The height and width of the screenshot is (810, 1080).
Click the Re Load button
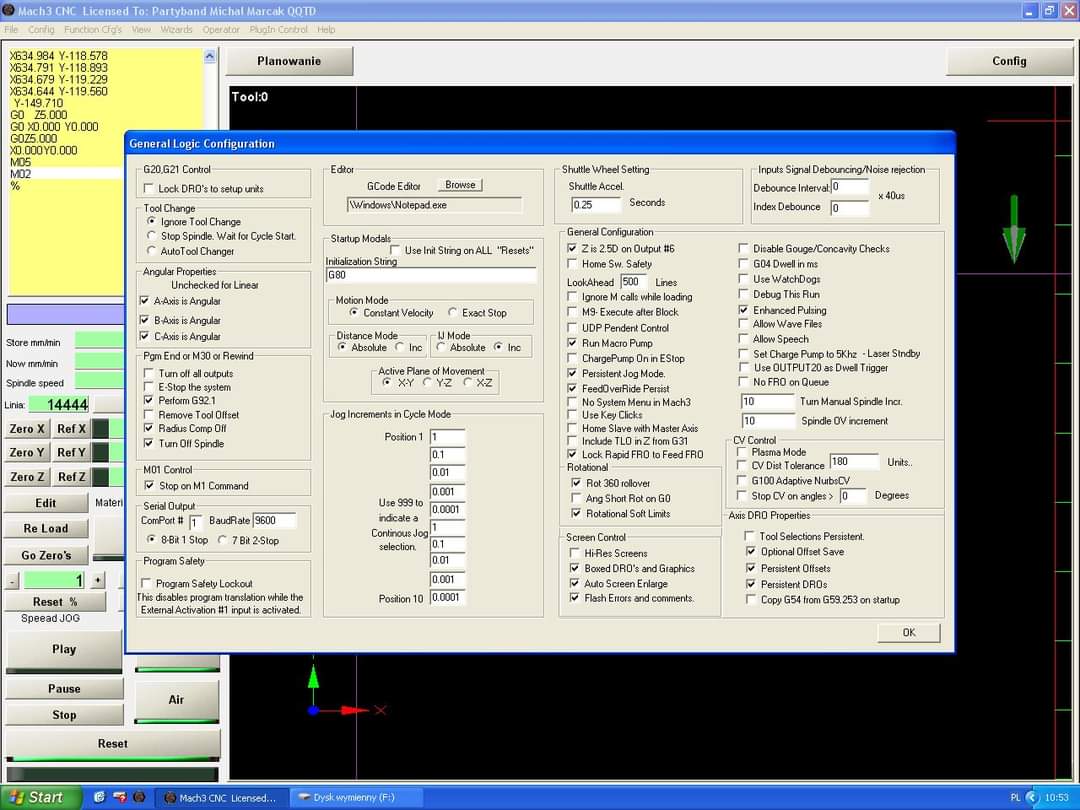click(x=46, y=528)
